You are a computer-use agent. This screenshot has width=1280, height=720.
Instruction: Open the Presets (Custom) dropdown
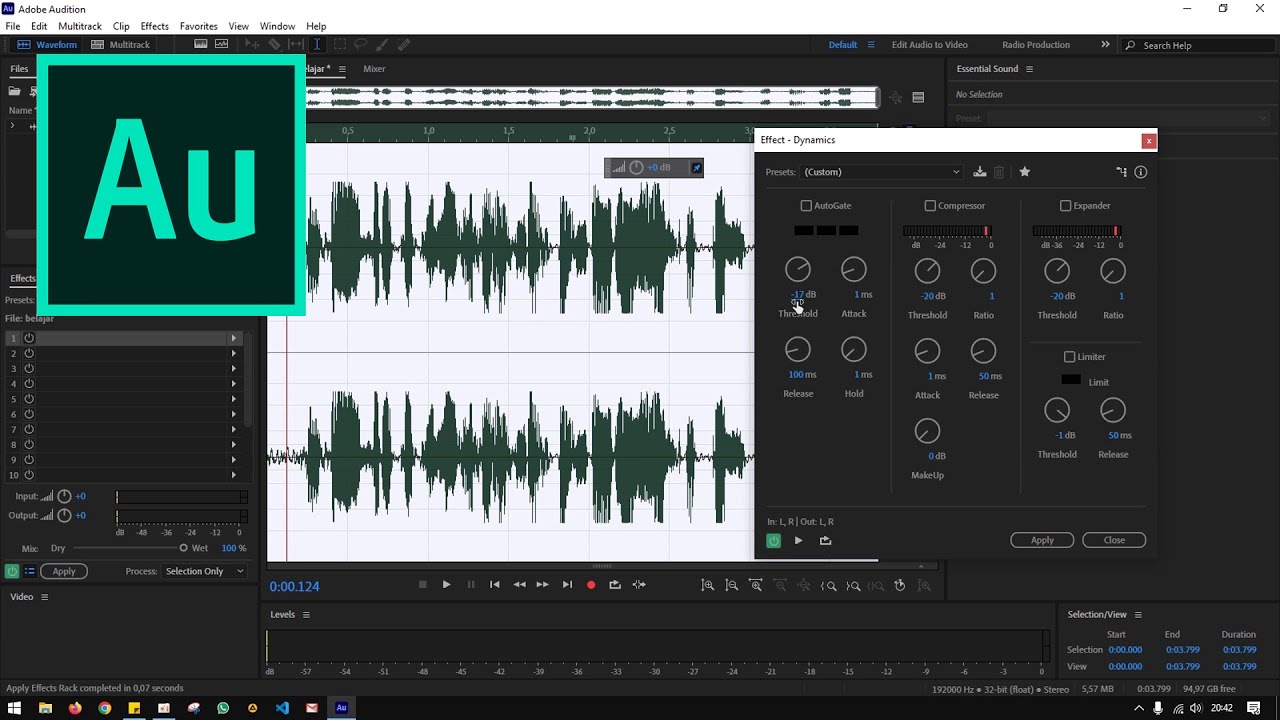tap(881, 172)
